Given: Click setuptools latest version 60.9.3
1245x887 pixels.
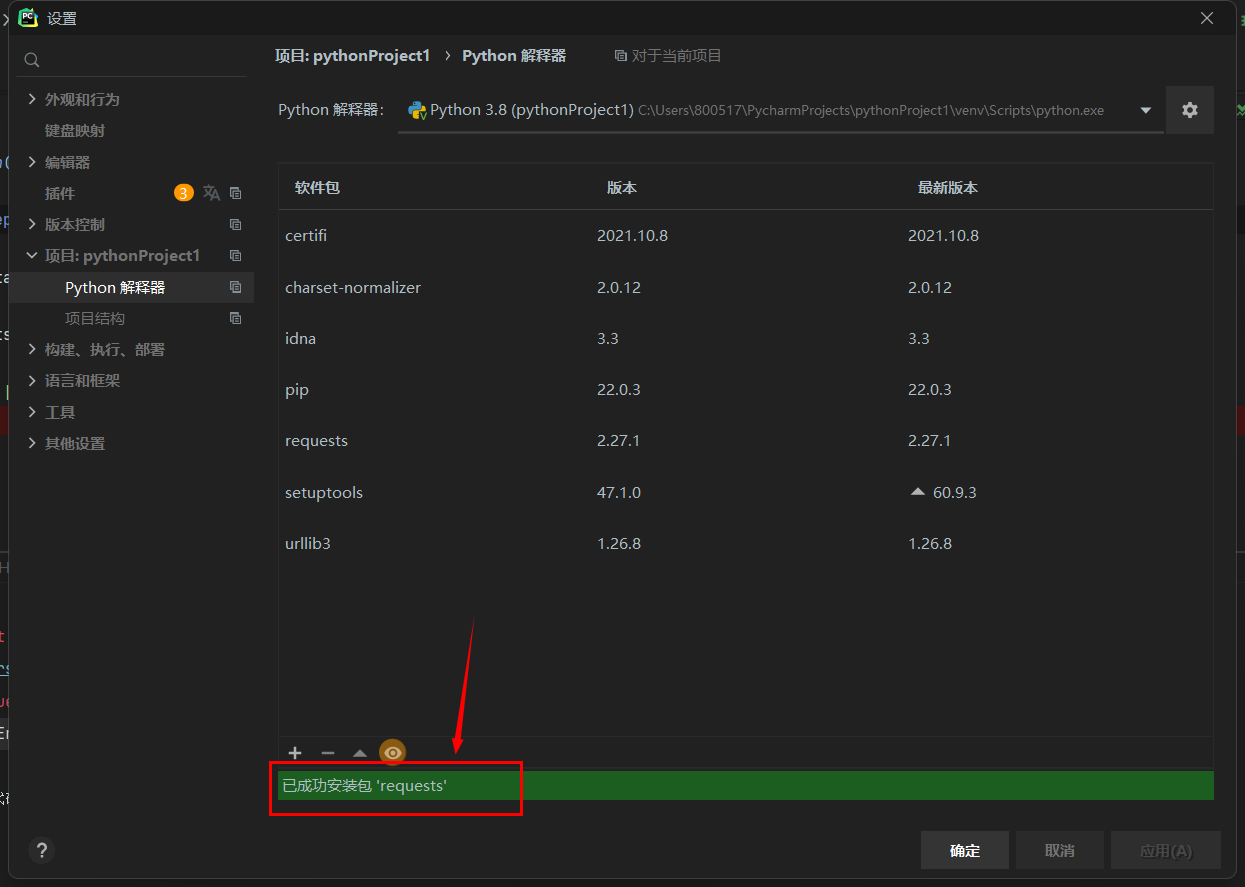Looking at the screenshot, I should (954, 492).
